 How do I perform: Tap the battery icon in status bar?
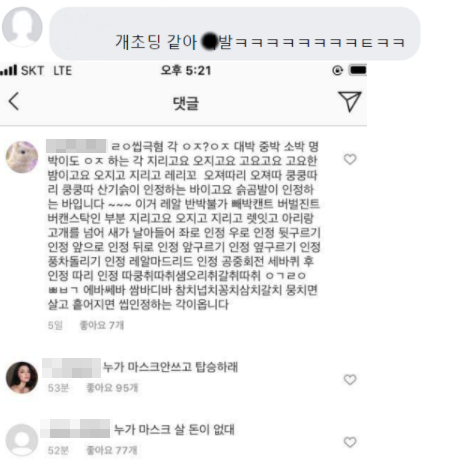click(x=357, y=70)
